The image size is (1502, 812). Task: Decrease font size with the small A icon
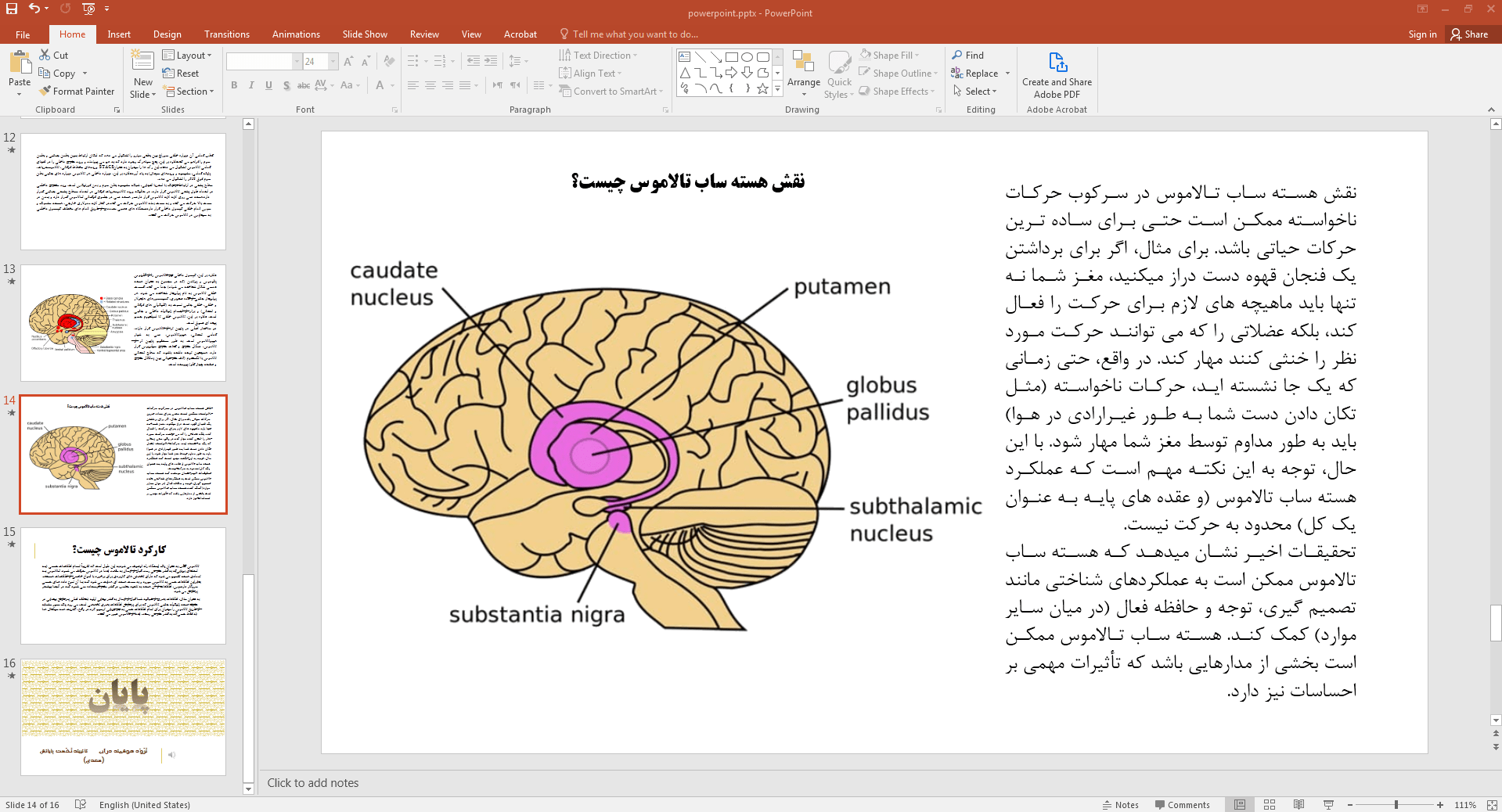pyautogui.click(x=366, y=61)
